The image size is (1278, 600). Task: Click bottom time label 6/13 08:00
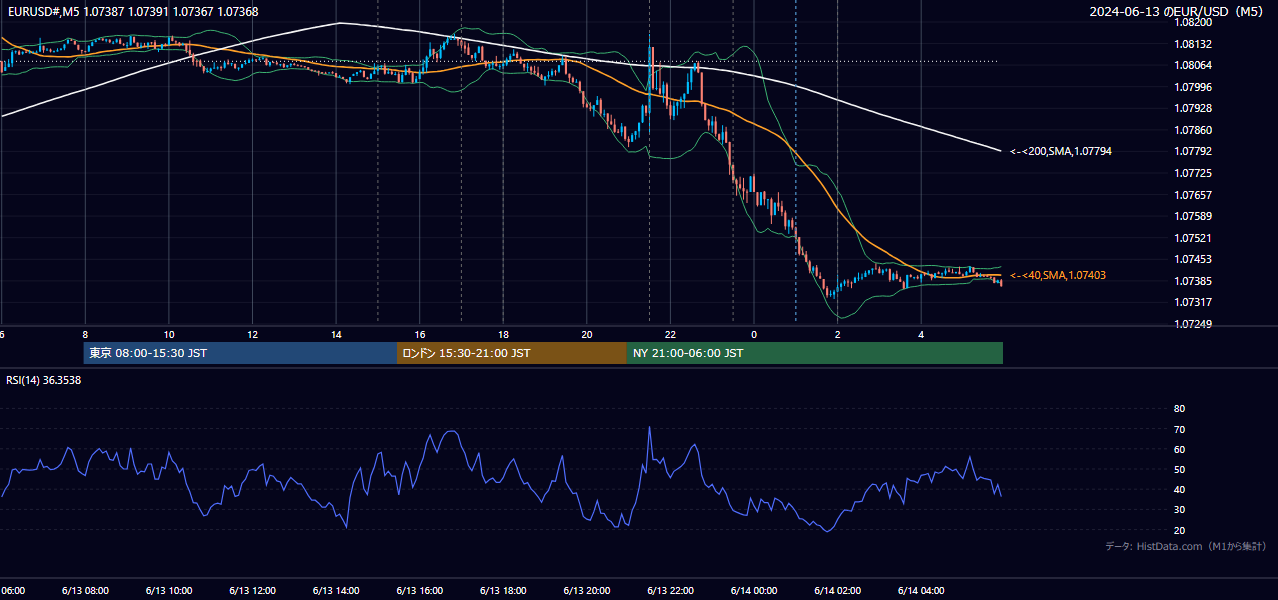85,590
